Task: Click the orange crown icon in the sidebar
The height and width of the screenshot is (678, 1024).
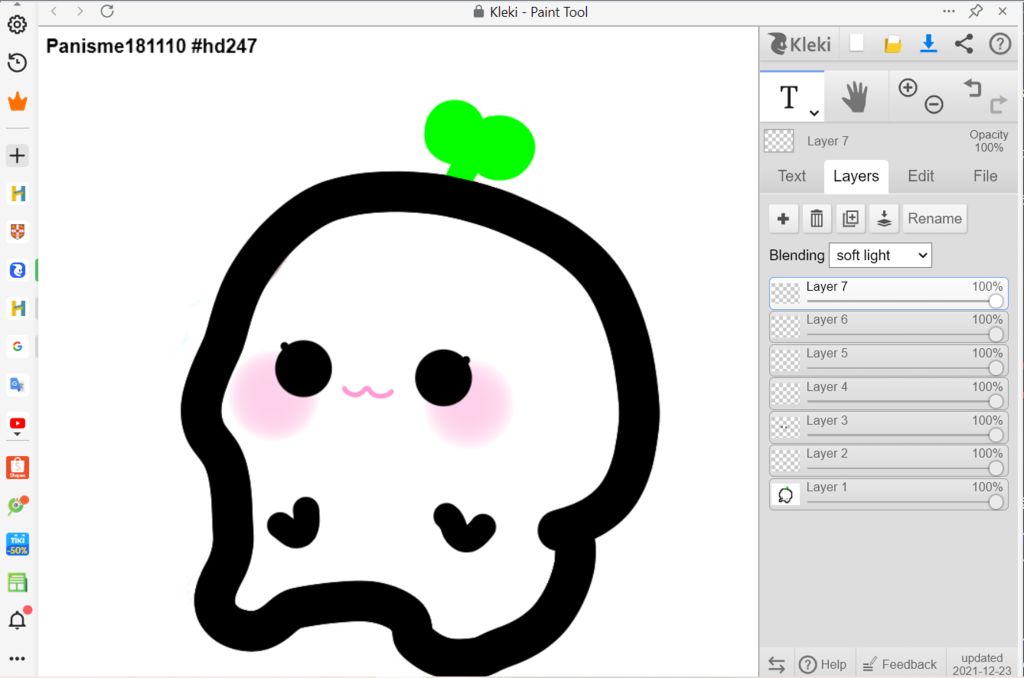Action: point(17,101)
